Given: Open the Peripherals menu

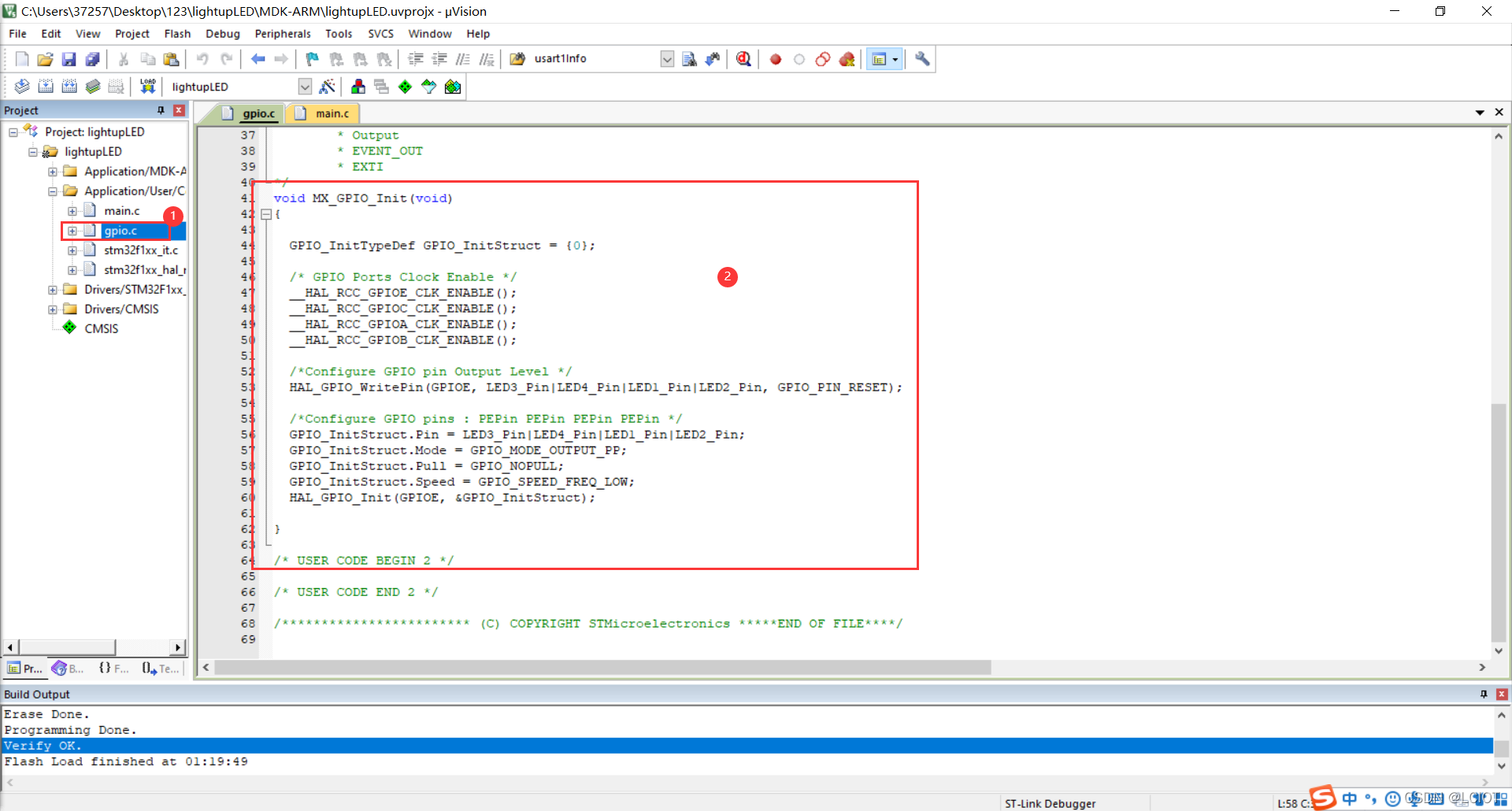Looking at the screenshot, I should [x=283, y=34].
